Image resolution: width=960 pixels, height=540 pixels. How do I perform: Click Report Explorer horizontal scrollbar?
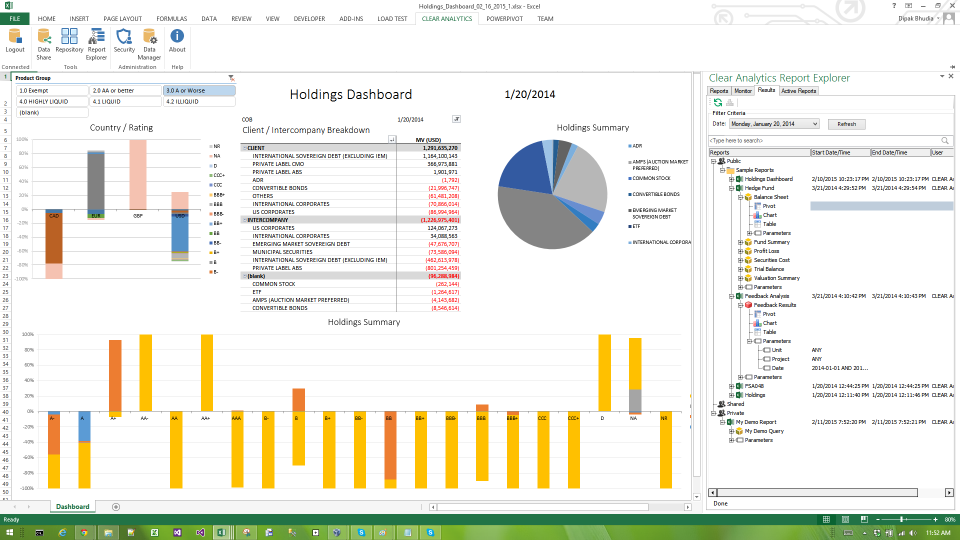(818, 492)
